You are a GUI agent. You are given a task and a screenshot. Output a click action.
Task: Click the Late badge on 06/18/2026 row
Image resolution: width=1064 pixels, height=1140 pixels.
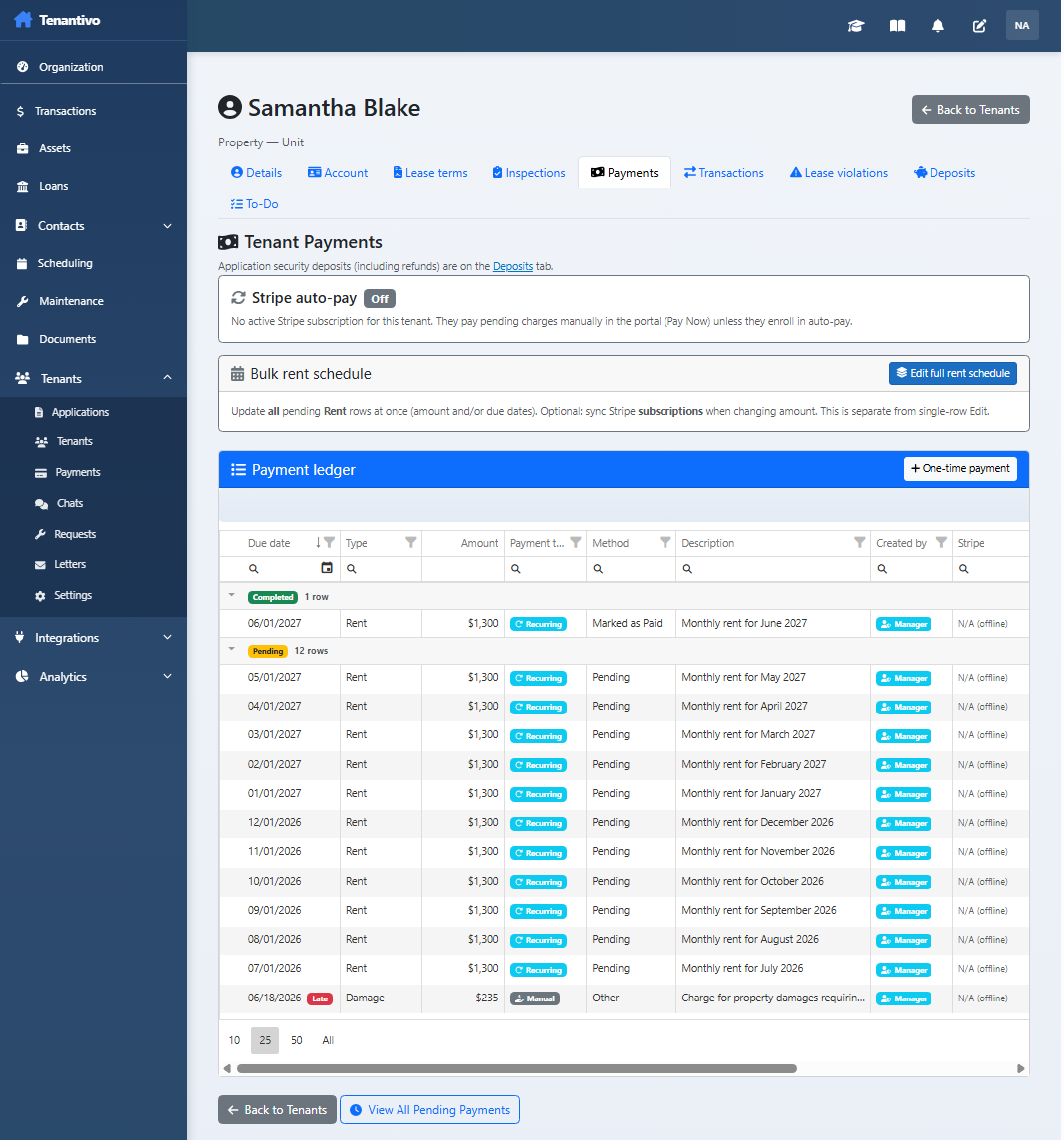click(319, 998)
